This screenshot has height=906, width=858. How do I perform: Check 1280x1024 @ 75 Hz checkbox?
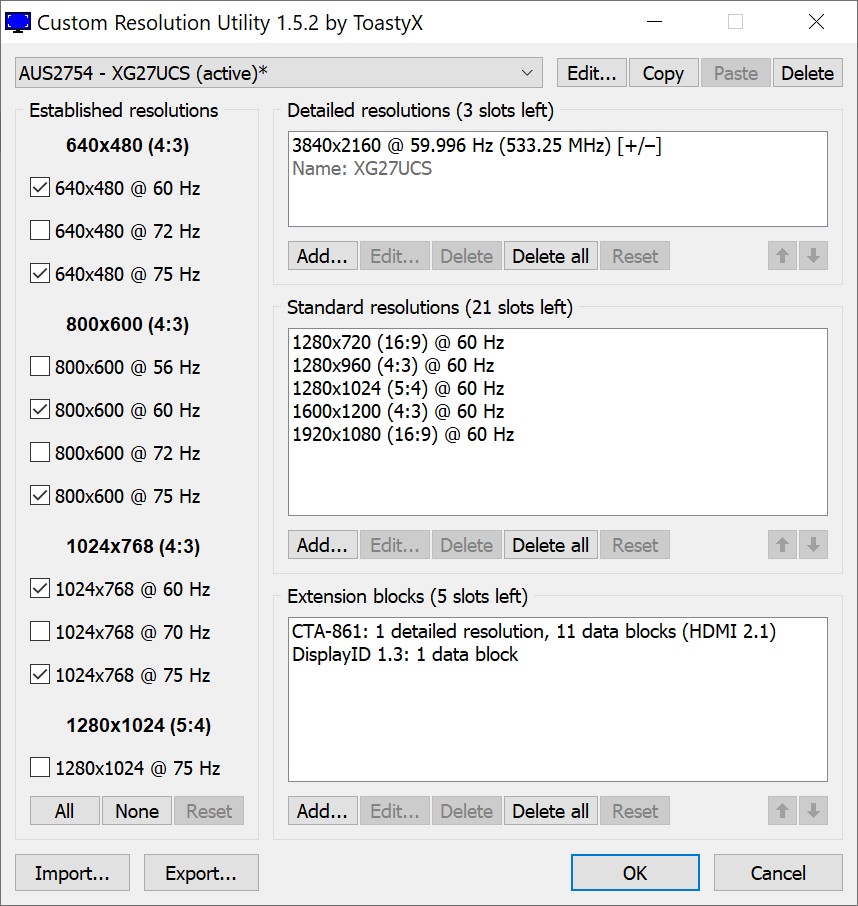coord(40,768)
